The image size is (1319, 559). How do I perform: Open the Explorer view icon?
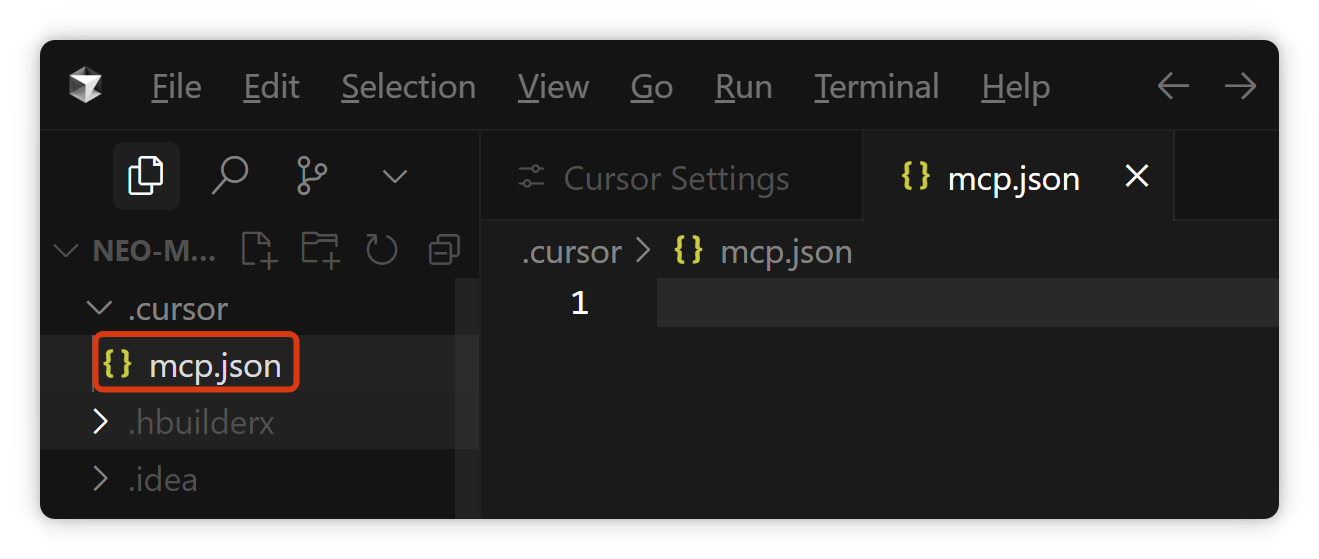[146, 176]
